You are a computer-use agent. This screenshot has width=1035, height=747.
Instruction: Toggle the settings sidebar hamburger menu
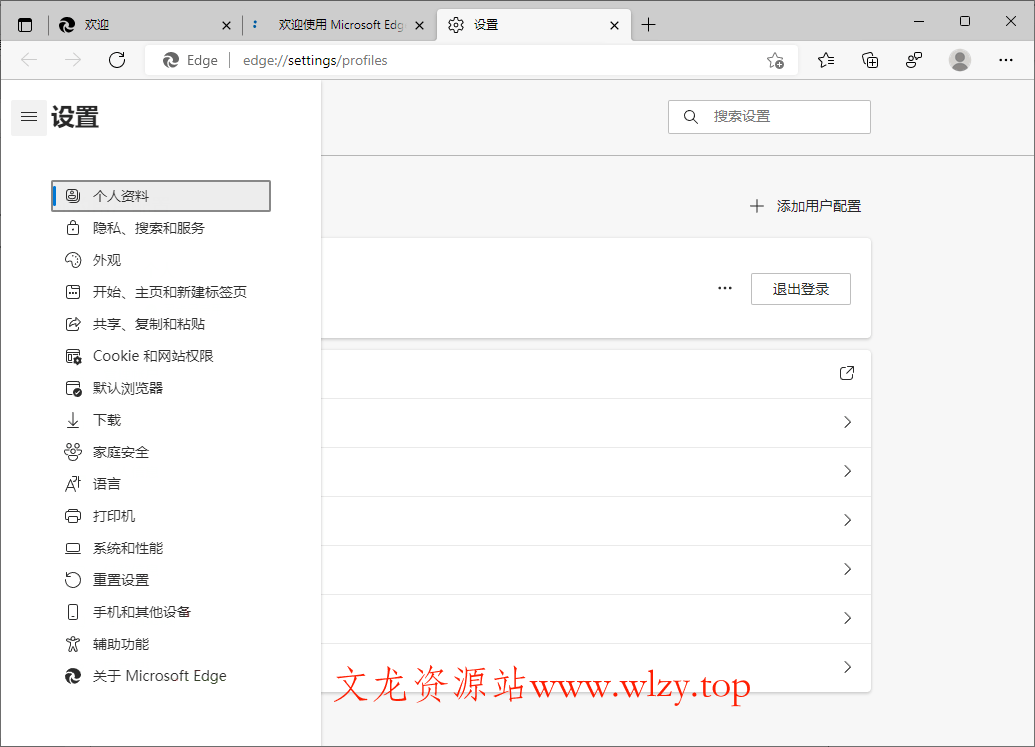(x=28, y=117)
